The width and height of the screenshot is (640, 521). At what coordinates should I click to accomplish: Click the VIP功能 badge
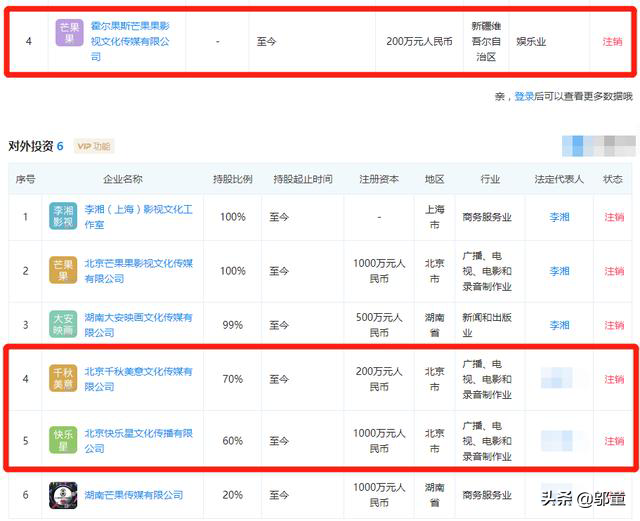coord(94,146)
